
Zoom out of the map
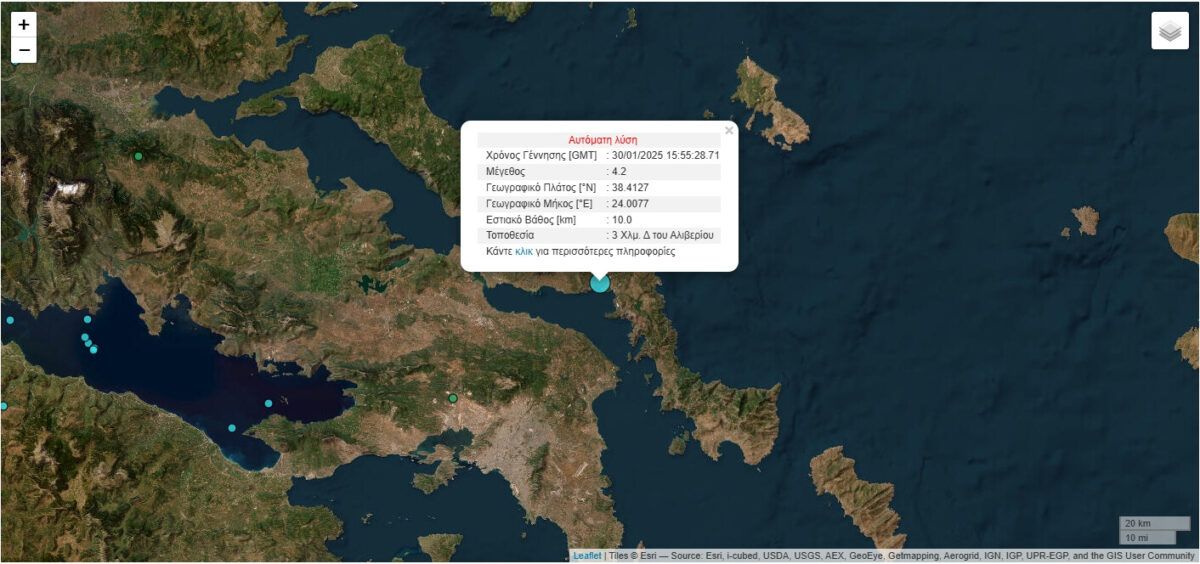24,50
